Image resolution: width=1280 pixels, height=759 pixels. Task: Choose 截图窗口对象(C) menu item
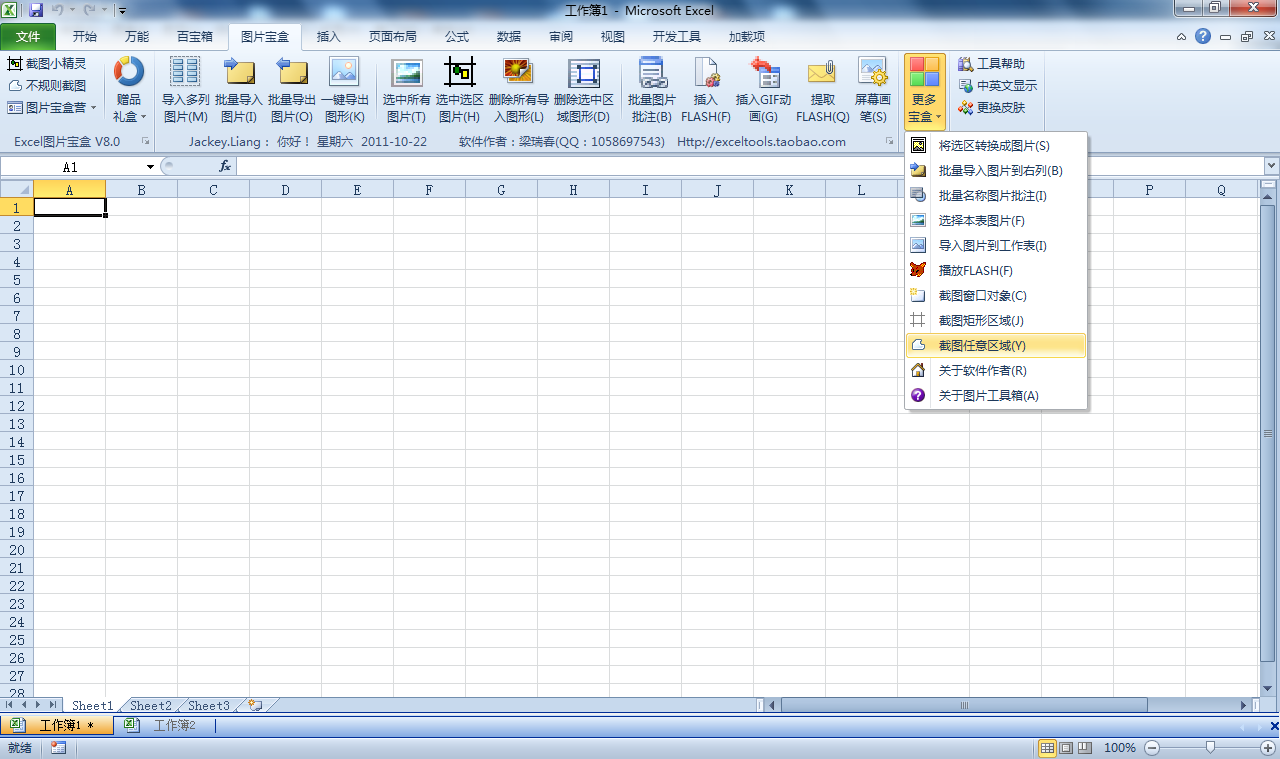[x=995, y=296]
